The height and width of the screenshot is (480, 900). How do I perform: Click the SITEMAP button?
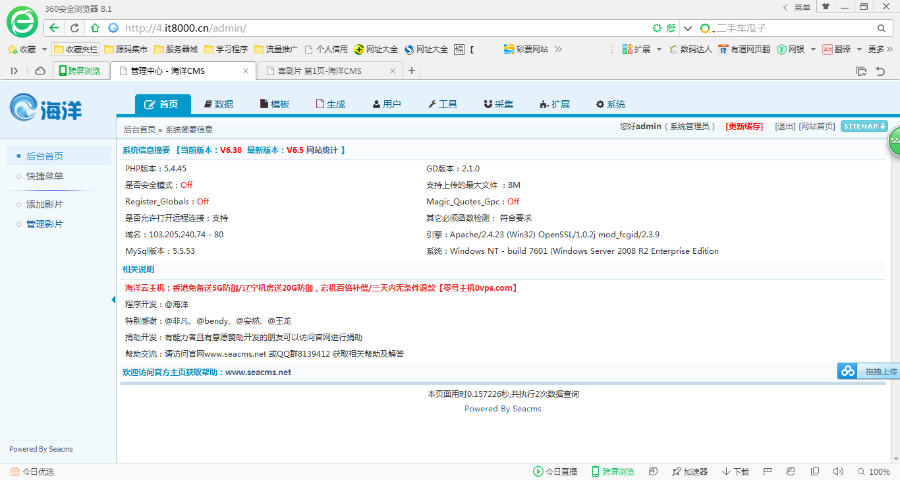tap(864, 126)
